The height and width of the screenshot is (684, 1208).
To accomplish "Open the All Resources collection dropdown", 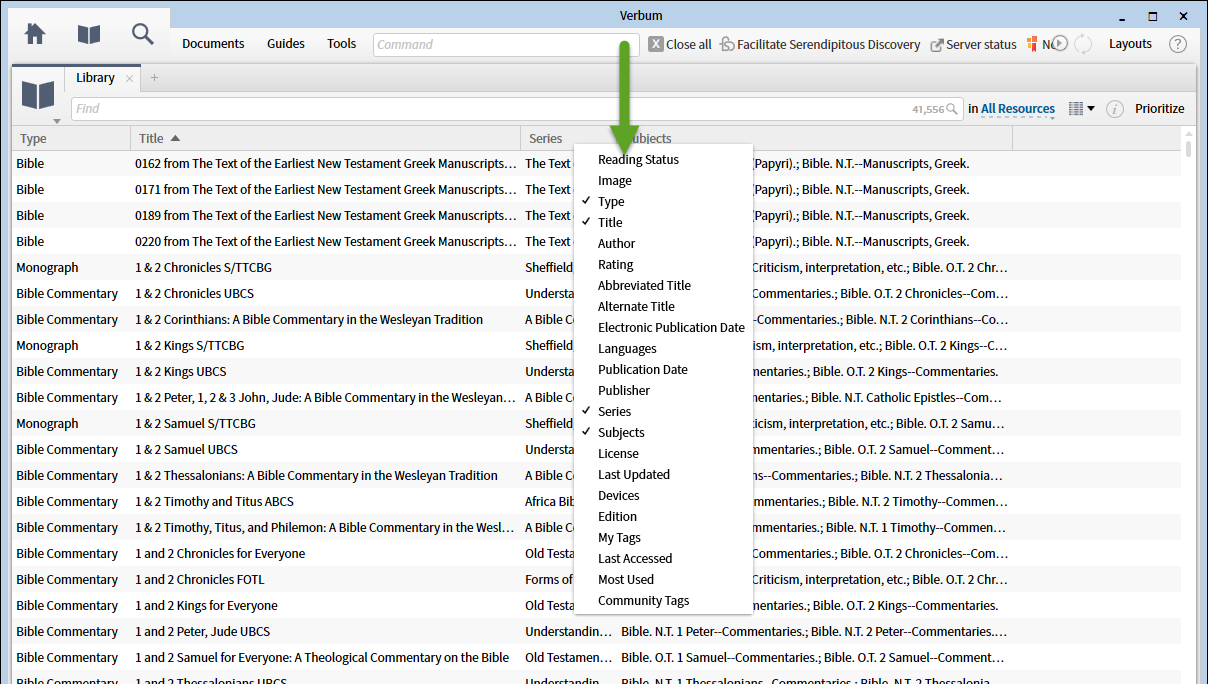I will pos(1018,108).
